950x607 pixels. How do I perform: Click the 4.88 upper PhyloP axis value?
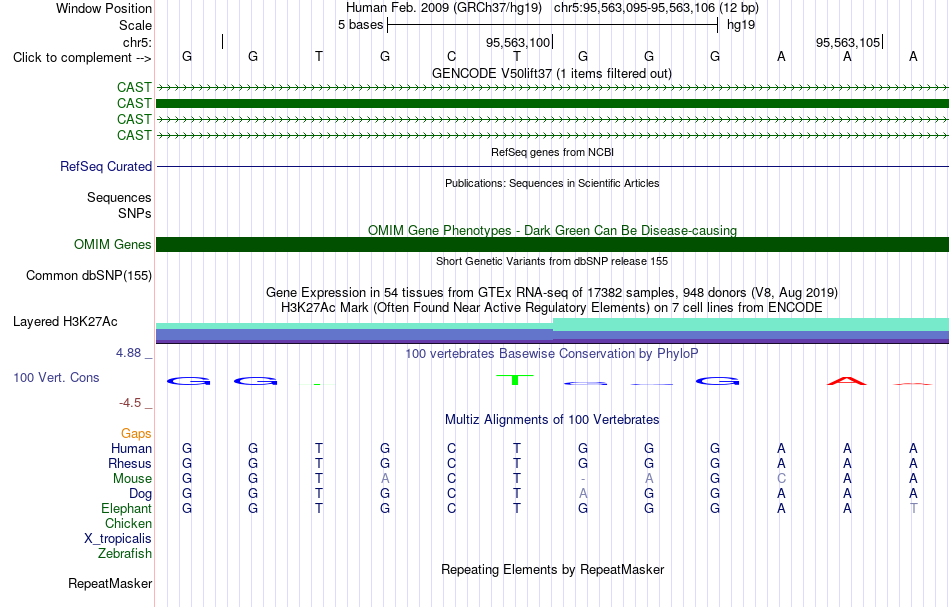(128, 353)
